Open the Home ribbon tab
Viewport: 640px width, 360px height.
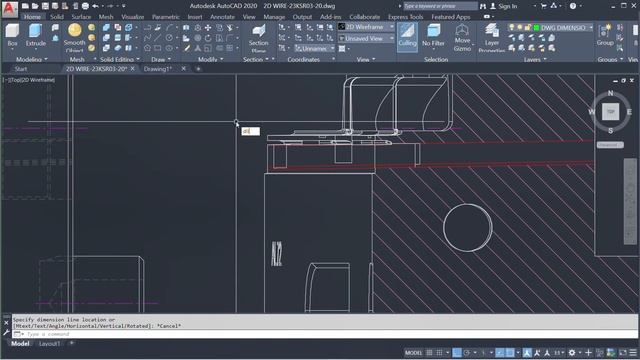[x=32, y=17]
